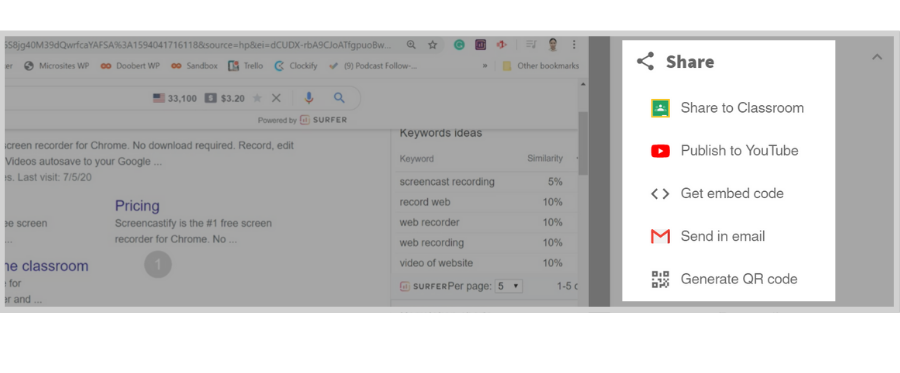Collapse the Share panel with the chevron
This screenshot has height=373, width=900.
876,57
